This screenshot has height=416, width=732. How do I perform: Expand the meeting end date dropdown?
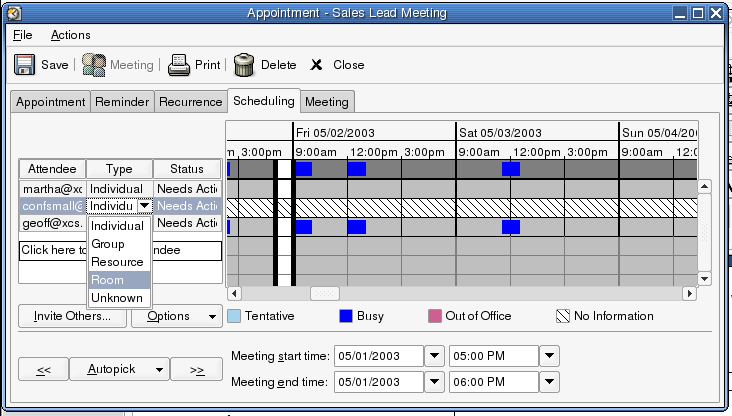click(x=434, y=381)
